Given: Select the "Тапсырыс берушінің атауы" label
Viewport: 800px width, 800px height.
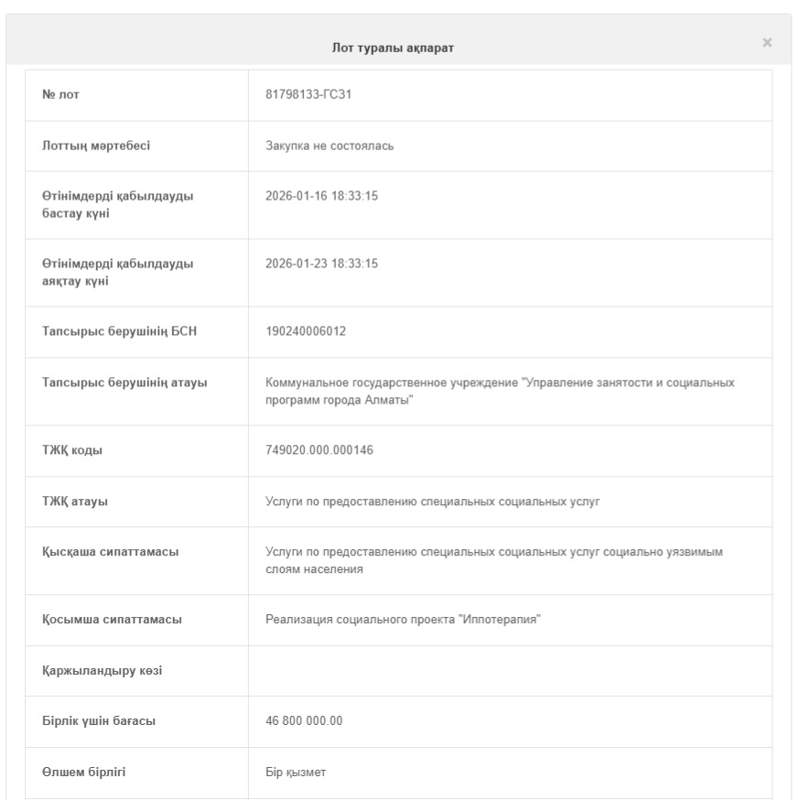Looking at the screenshot, I should [124, 383].
